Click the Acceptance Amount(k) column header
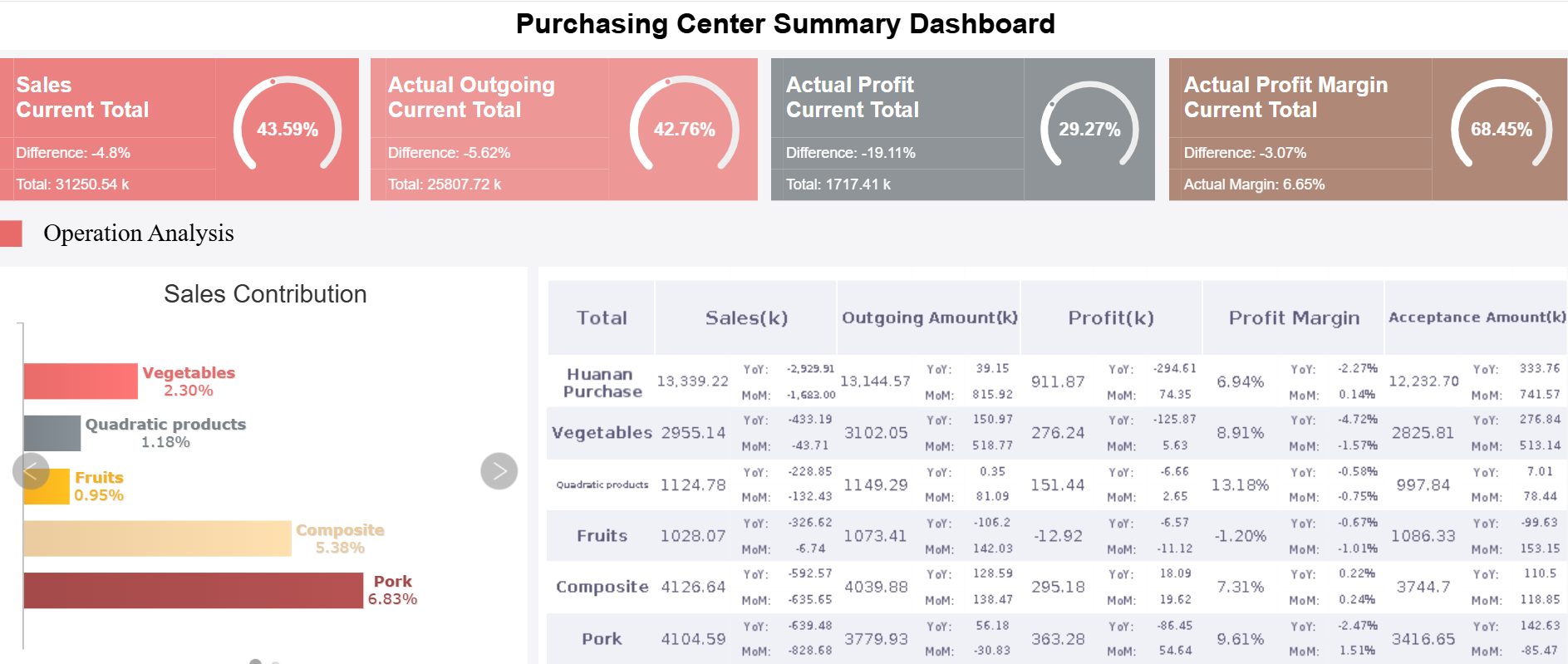The width and height of the screenshot is (1568, 664). [x=1477, y=317]
